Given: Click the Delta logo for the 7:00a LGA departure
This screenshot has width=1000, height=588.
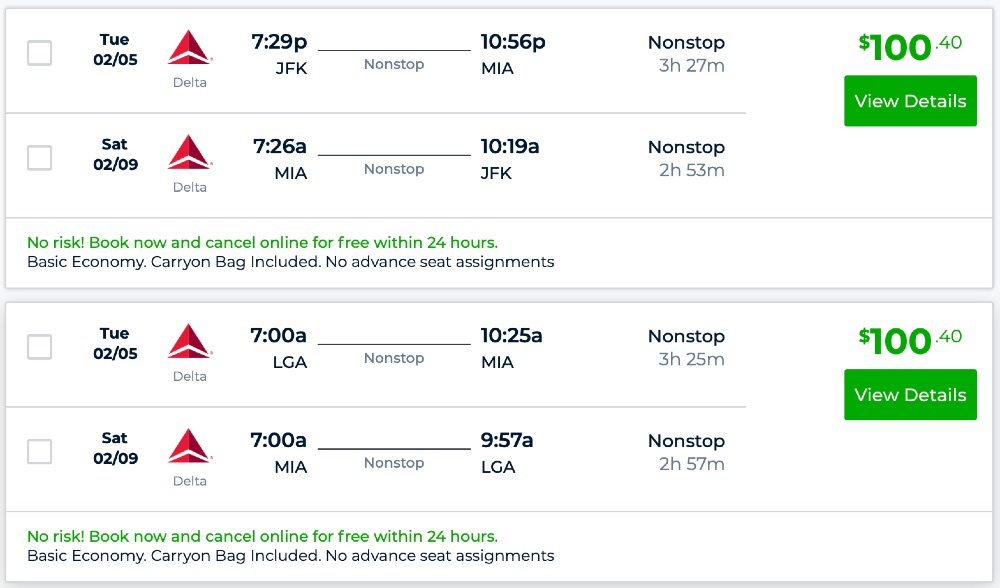Looking at the screenshot, I should 190,342.
